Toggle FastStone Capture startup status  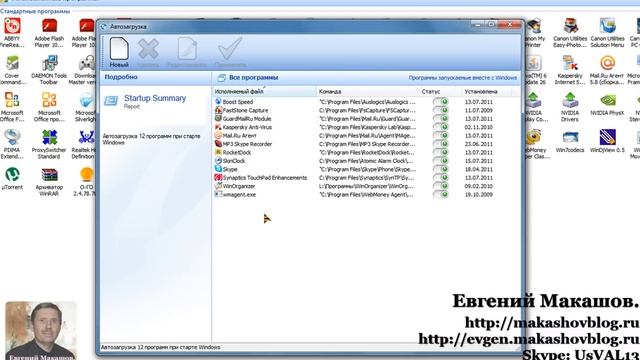tap(440, 110)
